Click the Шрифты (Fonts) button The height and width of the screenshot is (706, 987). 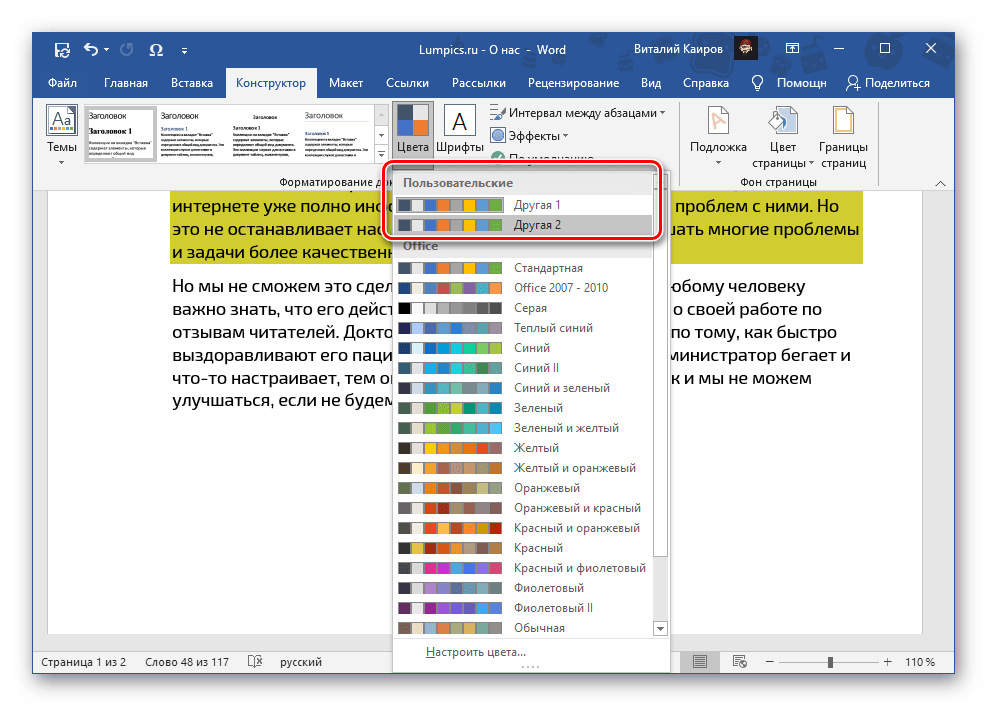(459, 131)
